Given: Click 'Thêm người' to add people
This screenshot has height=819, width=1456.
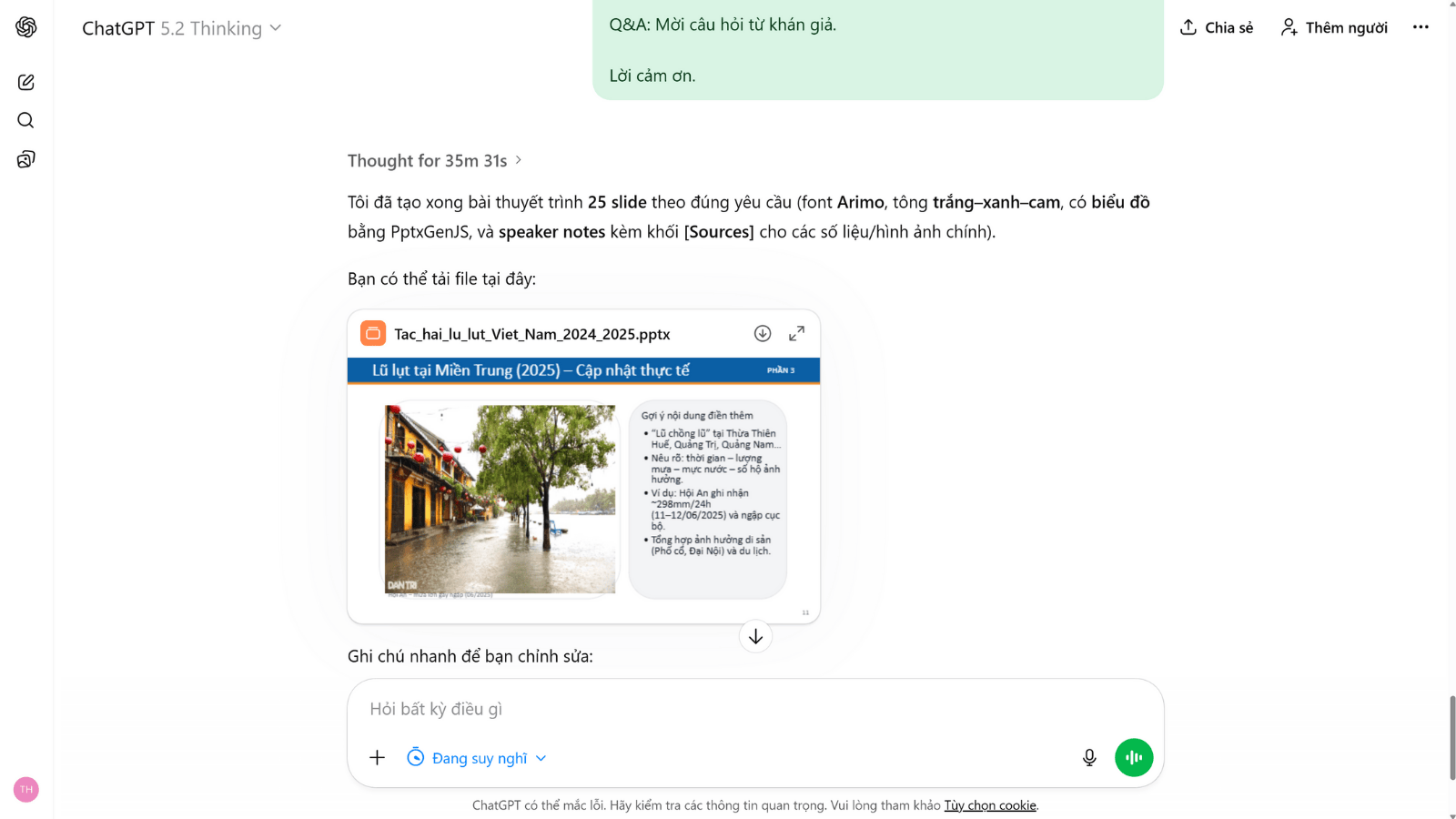Looking at the screenshot, I should coord(1334,27).
